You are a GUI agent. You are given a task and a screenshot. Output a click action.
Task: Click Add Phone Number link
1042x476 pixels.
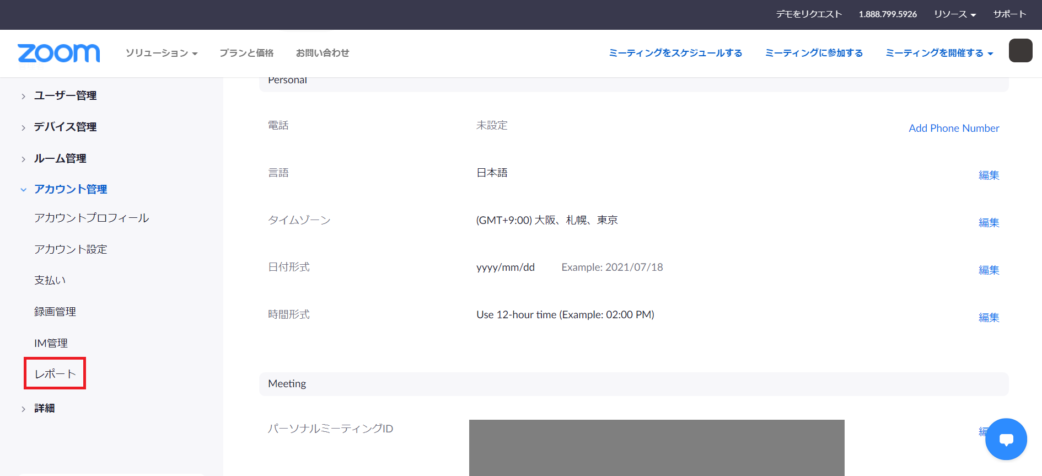point(953,128)
